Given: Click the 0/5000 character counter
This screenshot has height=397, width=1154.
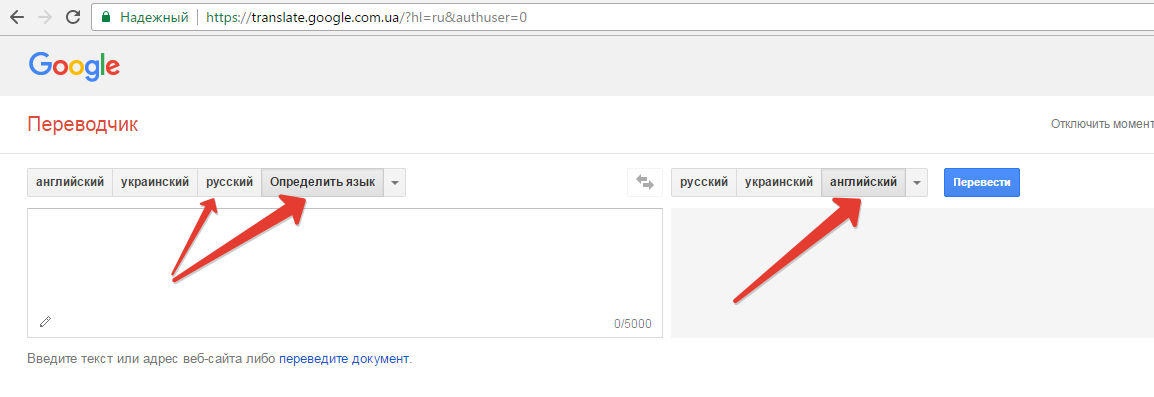Looking at the screenshot, I should [x=633, y=324].
